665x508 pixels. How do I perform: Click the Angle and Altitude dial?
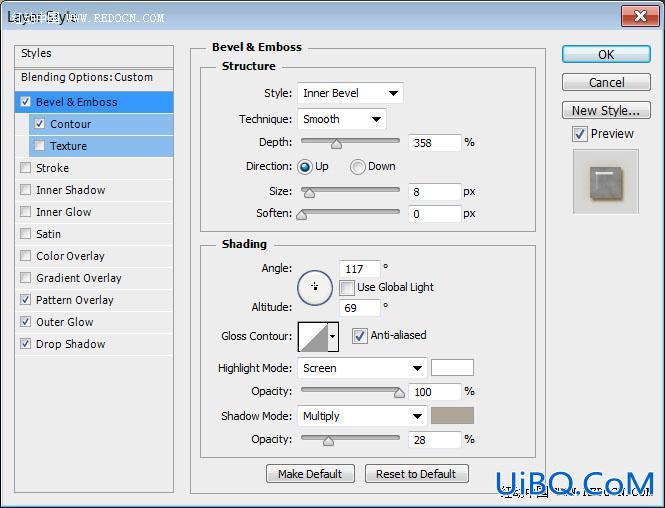click(315, 288)
